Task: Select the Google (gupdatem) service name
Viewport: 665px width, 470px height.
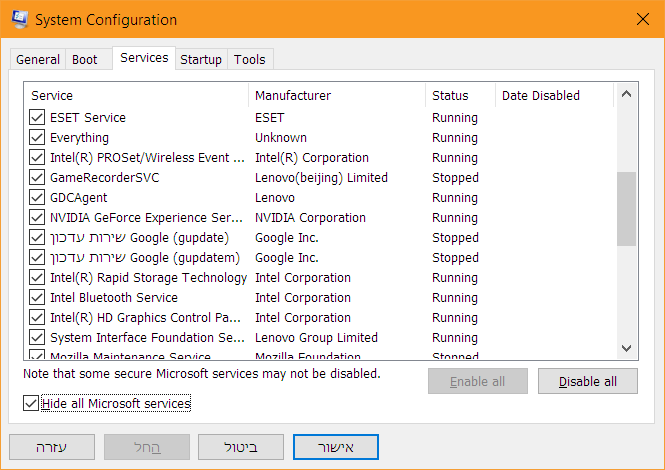Action: 145,257
